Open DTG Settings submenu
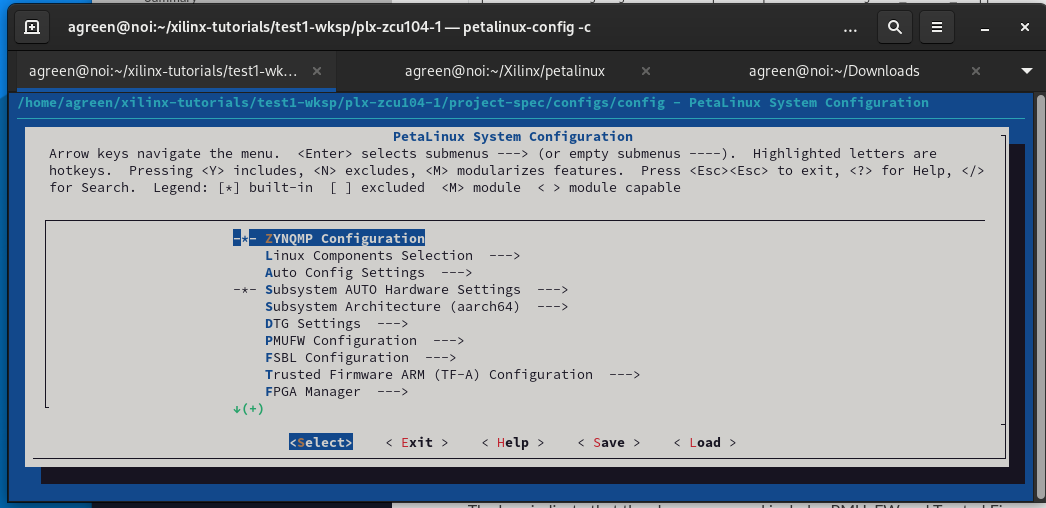 (x=336, y=323)
